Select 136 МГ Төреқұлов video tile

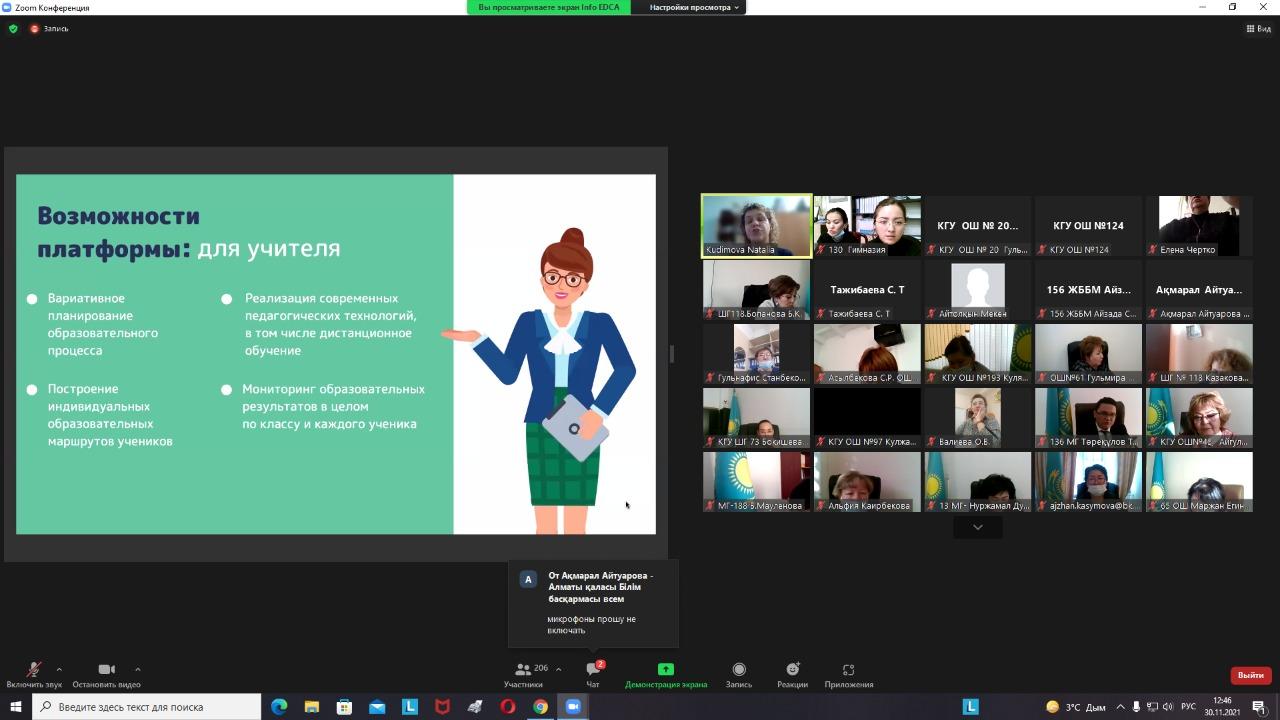(x=1088, y=418)
